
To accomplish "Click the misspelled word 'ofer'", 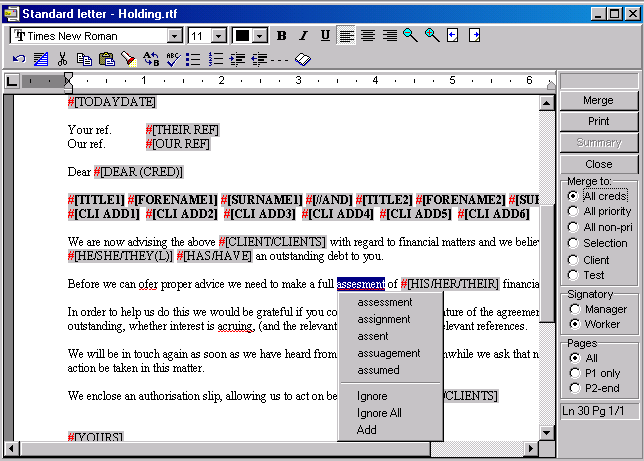I will point(148,284).
